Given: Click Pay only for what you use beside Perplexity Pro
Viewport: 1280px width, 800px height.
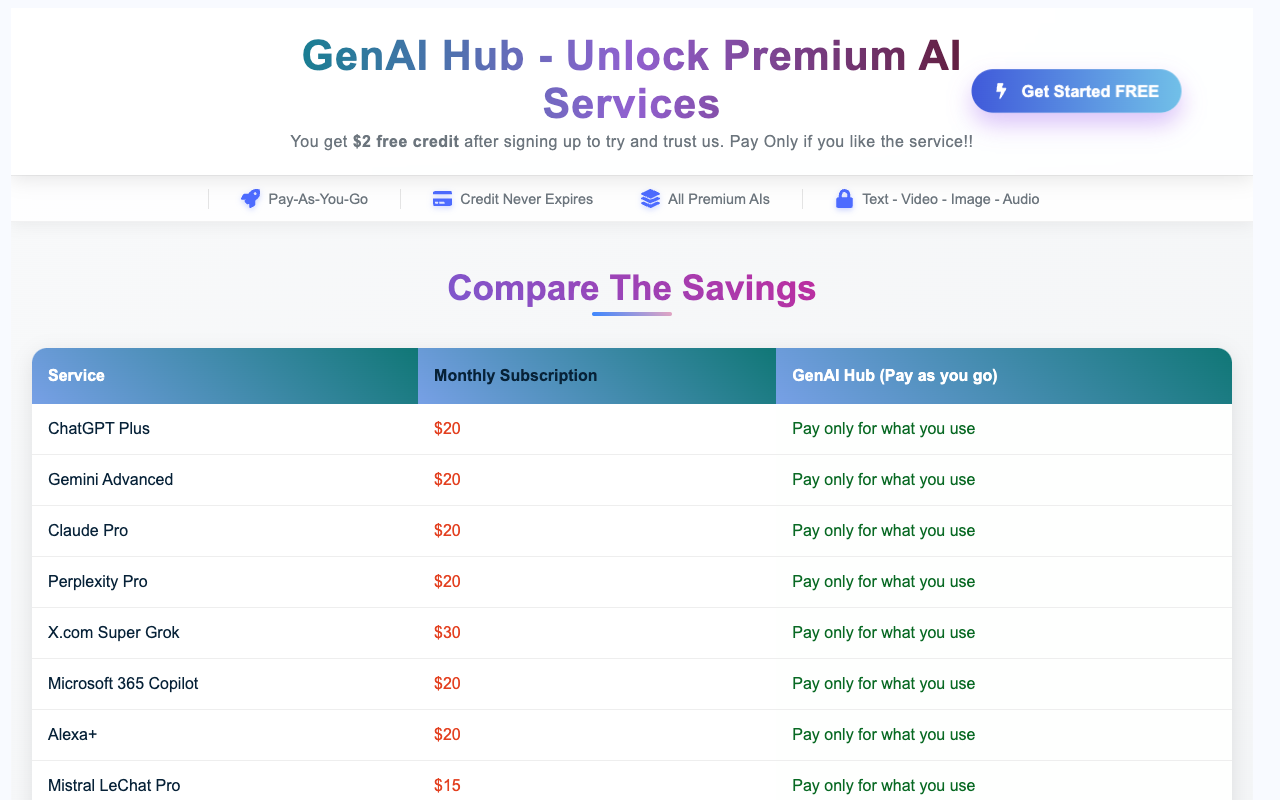Looking at the screenshot, I should click(x=883, y=581).
